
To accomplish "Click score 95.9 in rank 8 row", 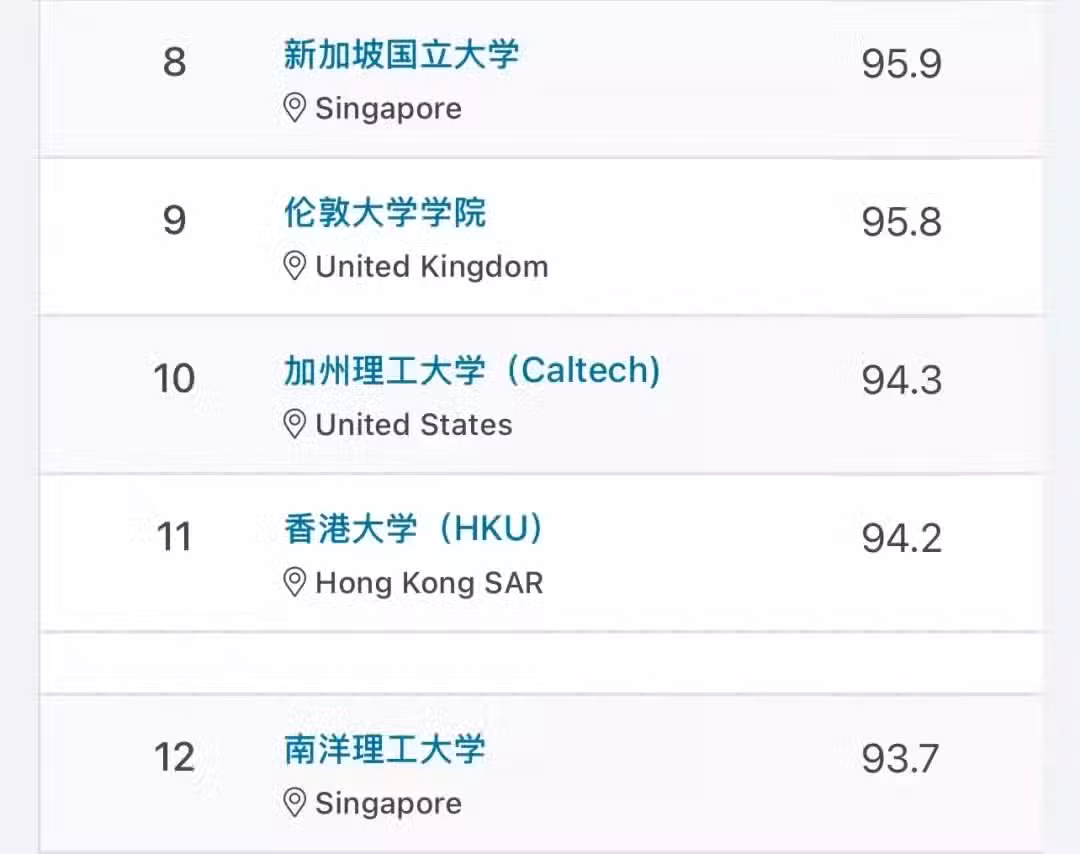I will (x=902, y=64).
